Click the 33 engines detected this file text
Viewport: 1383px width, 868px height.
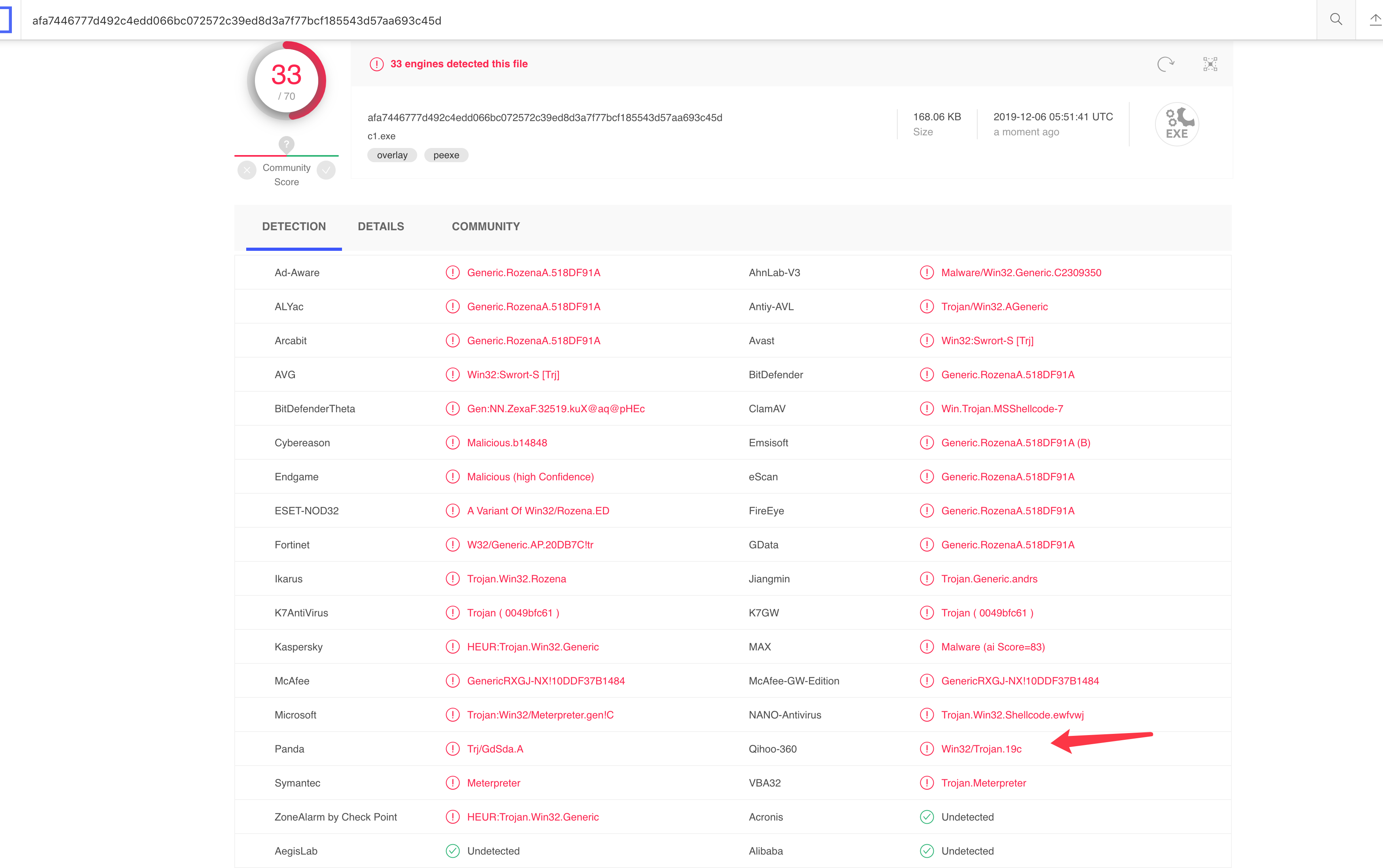click(x=459, y=64)
